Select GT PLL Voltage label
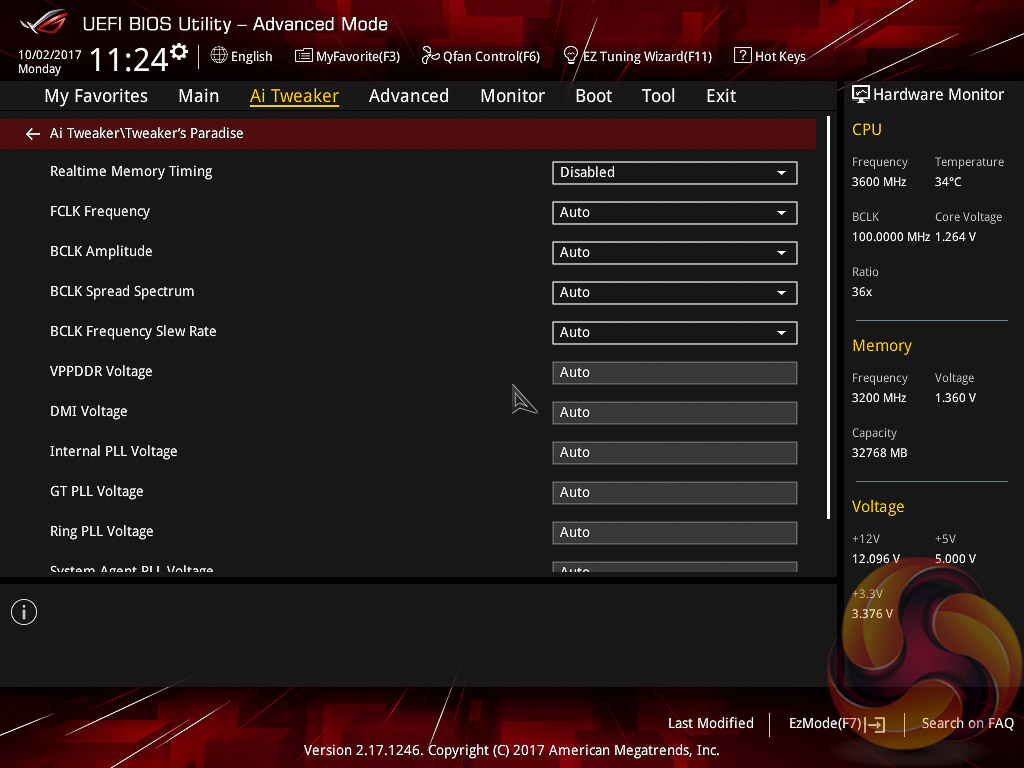Viewport: 1024px width, 768px height. click(97, 491)
